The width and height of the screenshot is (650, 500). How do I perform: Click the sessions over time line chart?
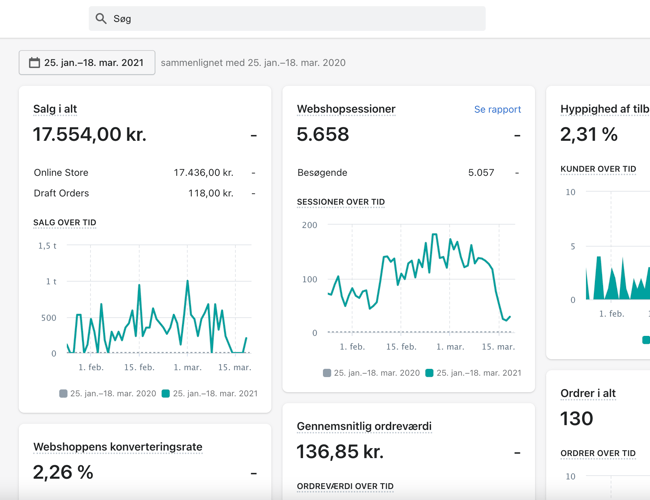[421, 279]
